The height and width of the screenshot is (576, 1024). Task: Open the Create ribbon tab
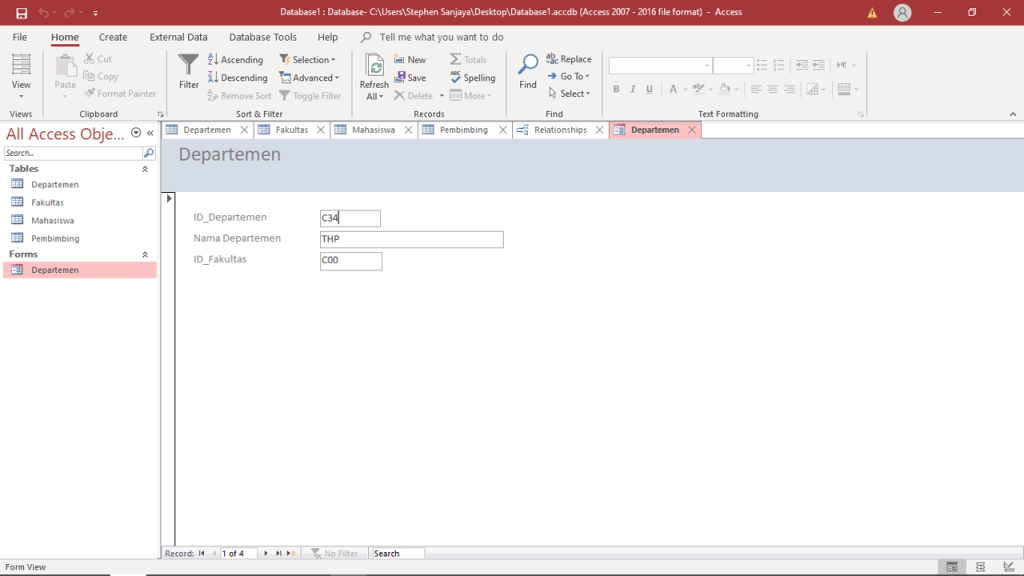tap(113, 37)
